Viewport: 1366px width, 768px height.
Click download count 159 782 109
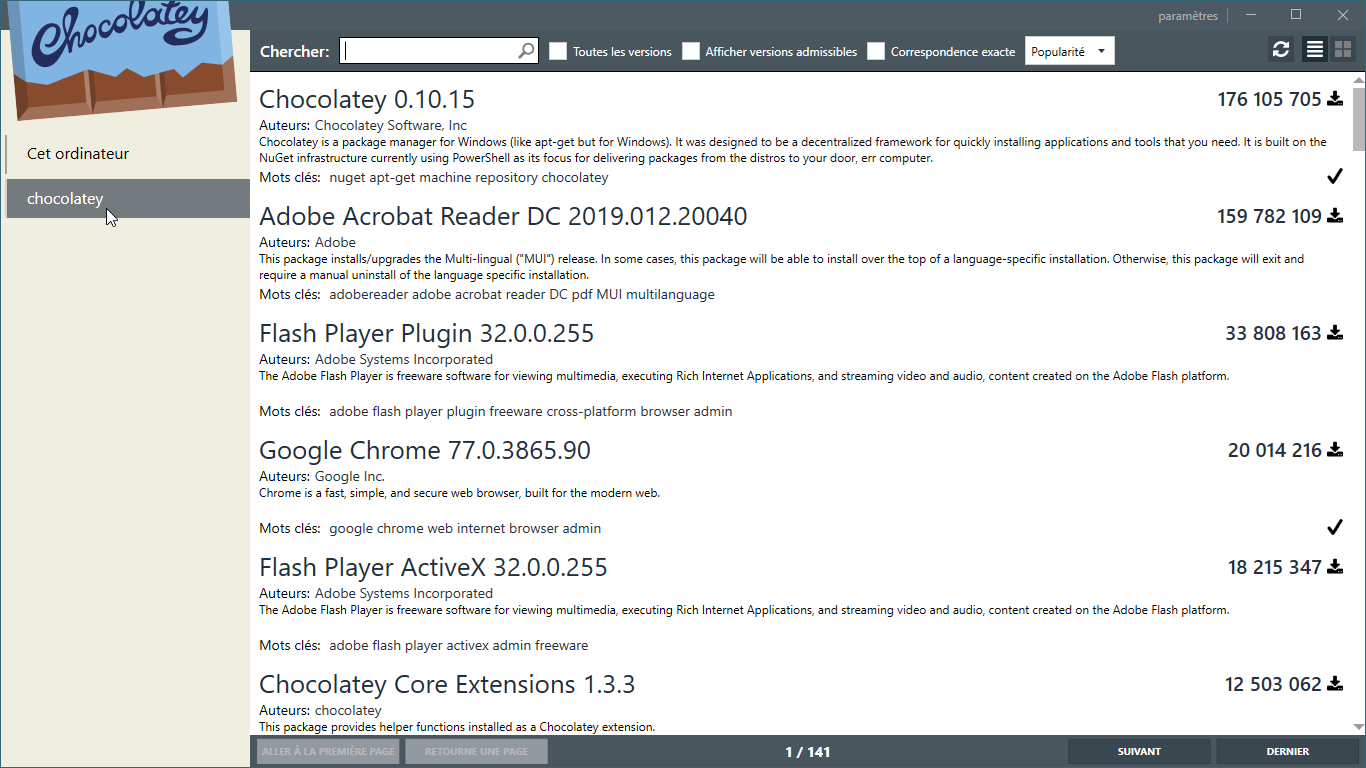(x=1269, y=216)
